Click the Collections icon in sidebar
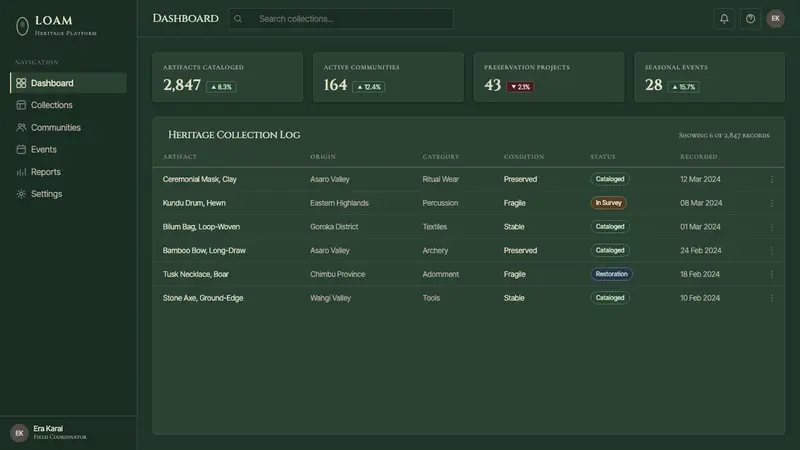The image size is (800, 450). tap(21, 105)
